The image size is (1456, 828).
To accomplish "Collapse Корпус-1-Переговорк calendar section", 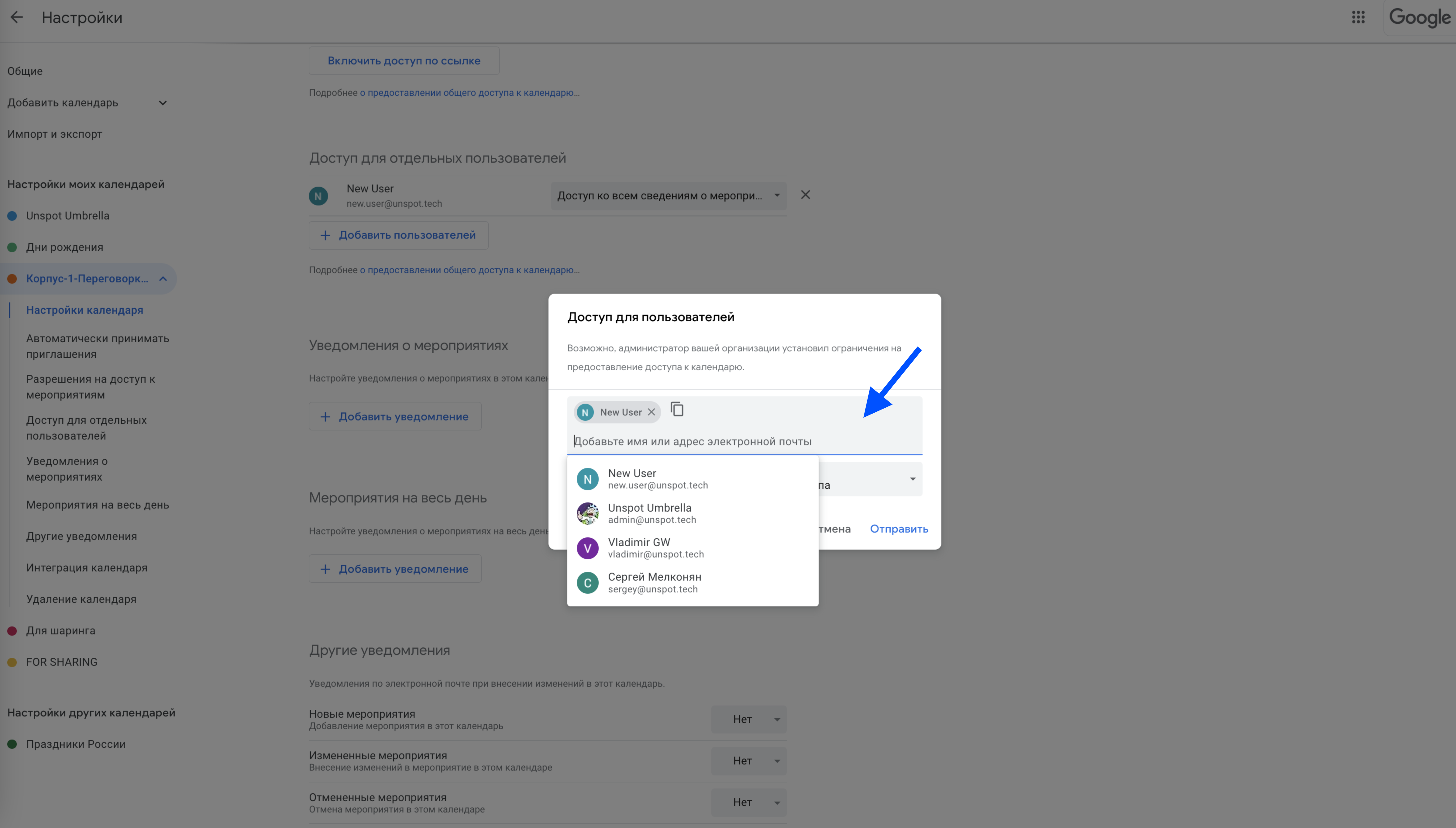I will (x=163, y=279).
